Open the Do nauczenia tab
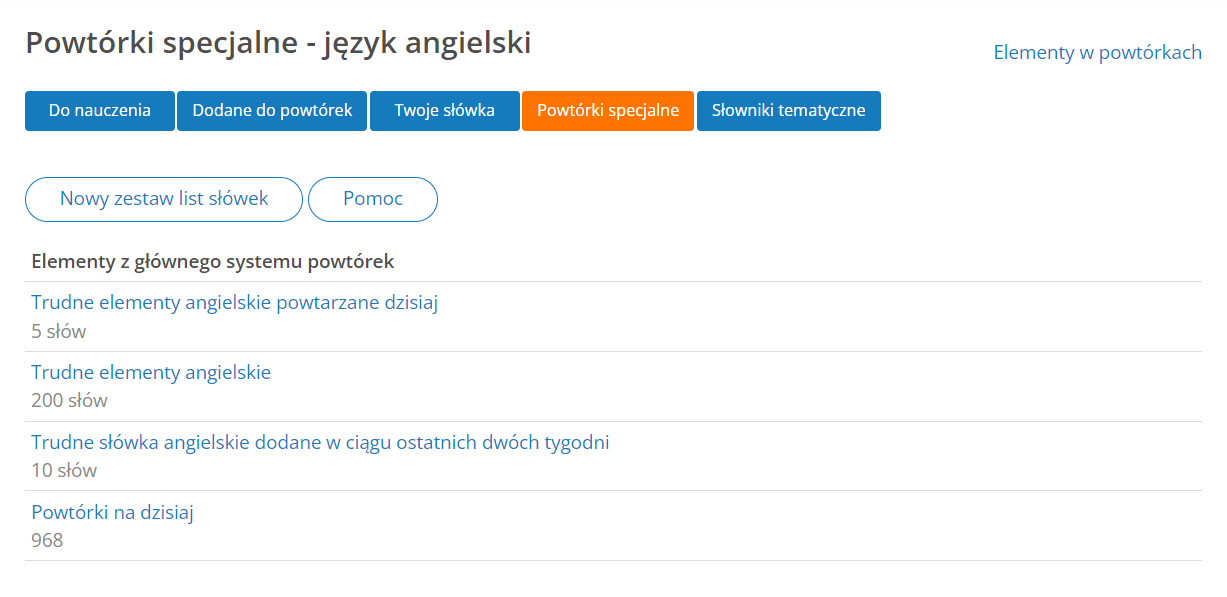This screenshot has width=1227, height=597. coord(100,111)
